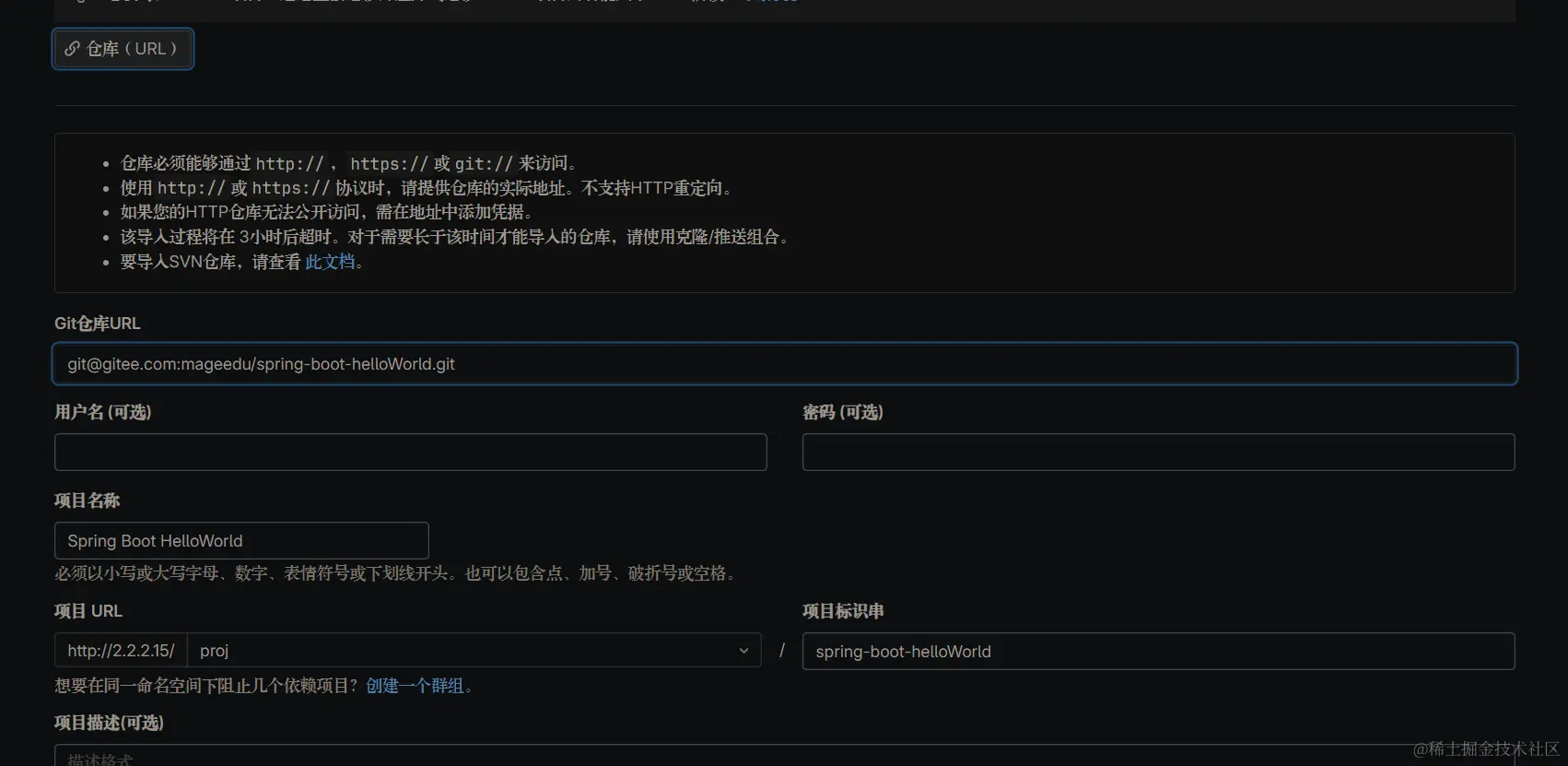Open the 此文档 SVN documentation link
Viewport: 1568px width, 766px height.
click(x=330, y=262)
